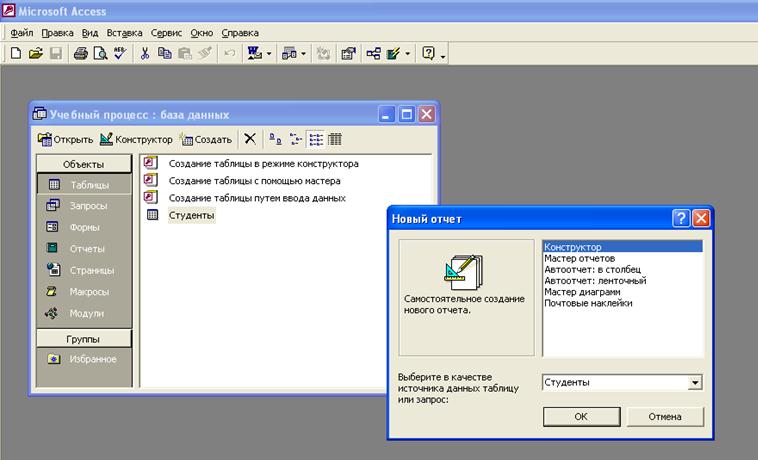
Task: Run the spelling check toolbar icon
Action: pyautogui.click(x=120, y=53)
